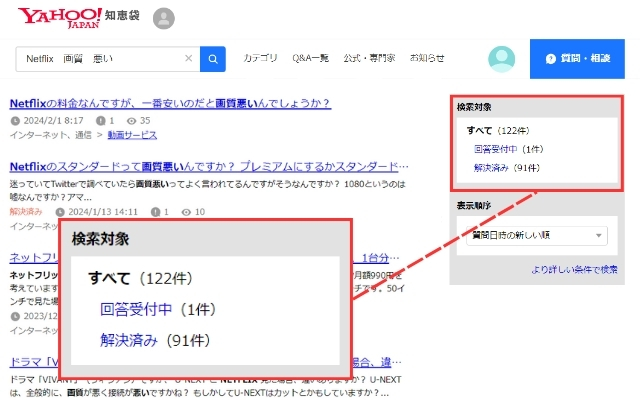
Task: Filter by 回答受付中 (1件) in the sidebar
Action: [509, 149]
